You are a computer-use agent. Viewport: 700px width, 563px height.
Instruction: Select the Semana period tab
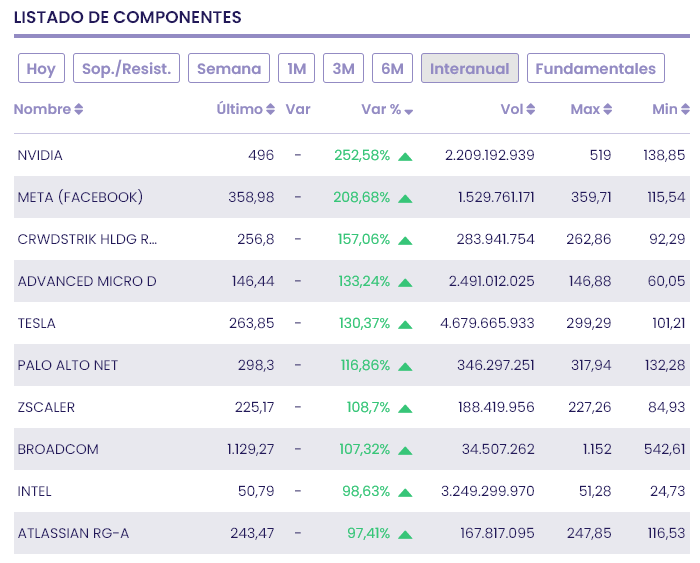point(229,69)
